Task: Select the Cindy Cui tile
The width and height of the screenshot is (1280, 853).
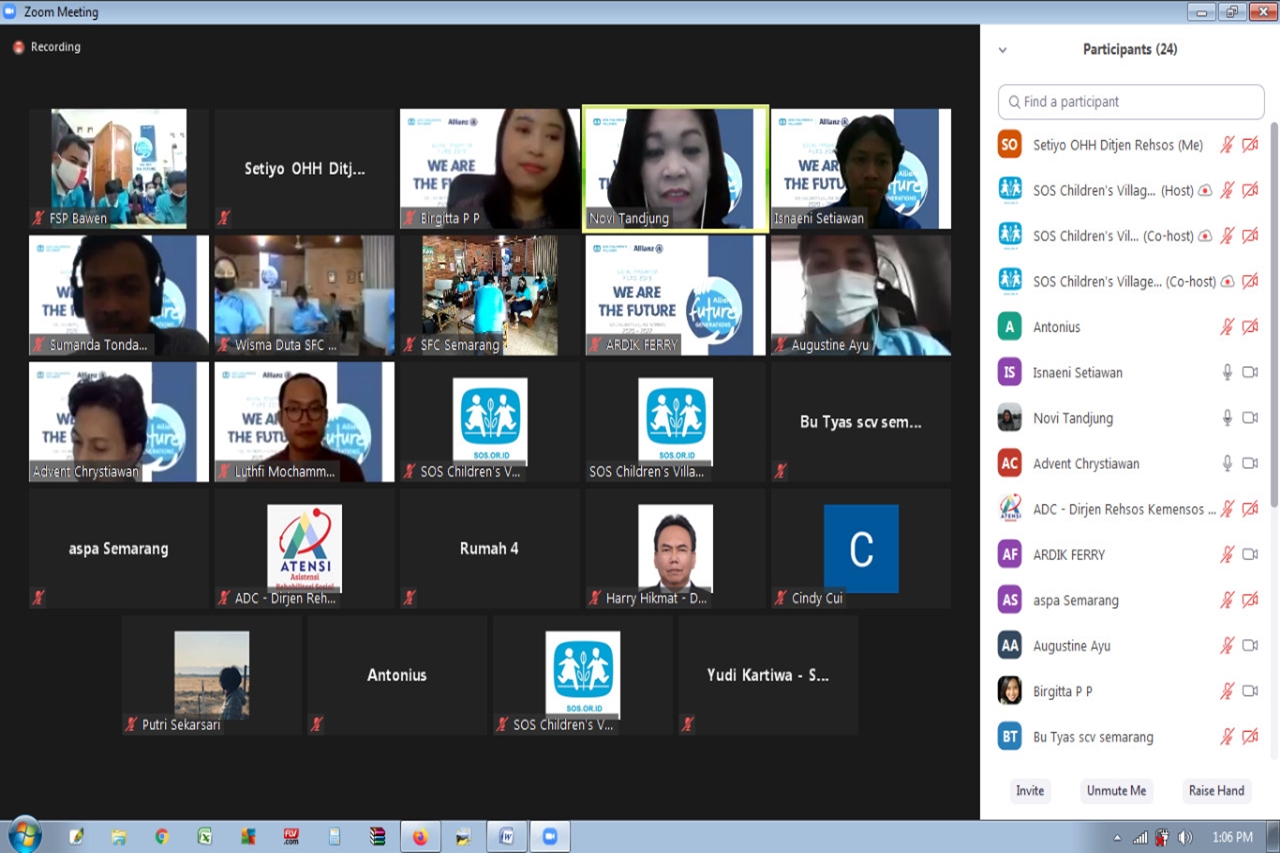Action: [860, 548]
